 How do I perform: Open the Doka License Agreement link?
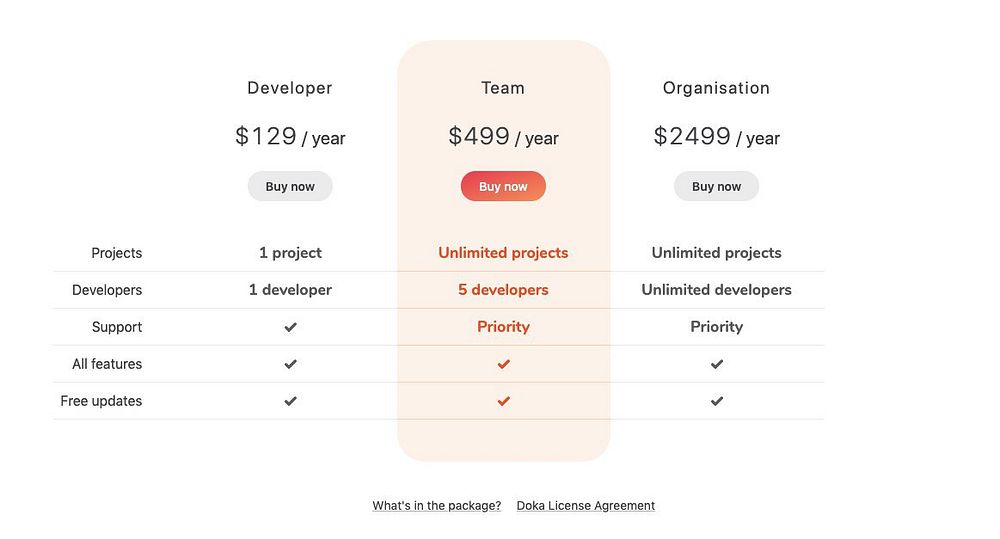[x=586, y=506]
